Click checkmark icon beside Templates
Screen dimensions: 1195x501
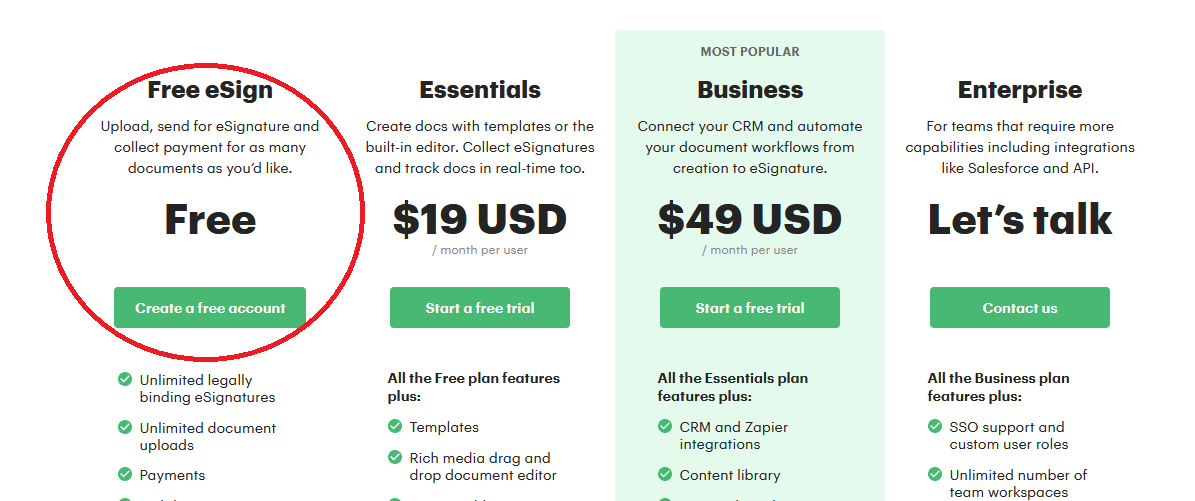395,426
